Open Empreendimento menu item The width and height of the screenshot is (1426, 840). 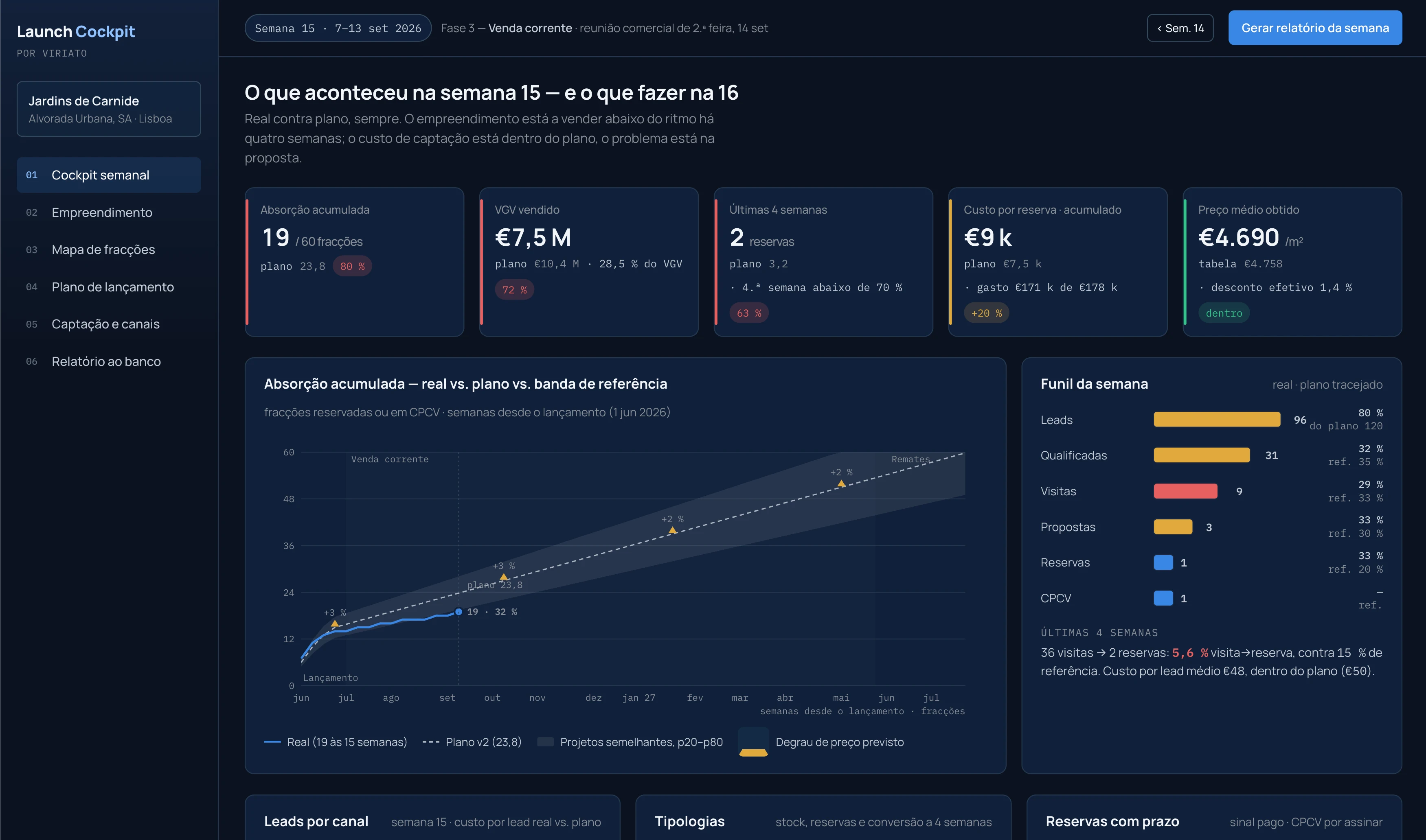pyautogui.click(x=109, y=212)
